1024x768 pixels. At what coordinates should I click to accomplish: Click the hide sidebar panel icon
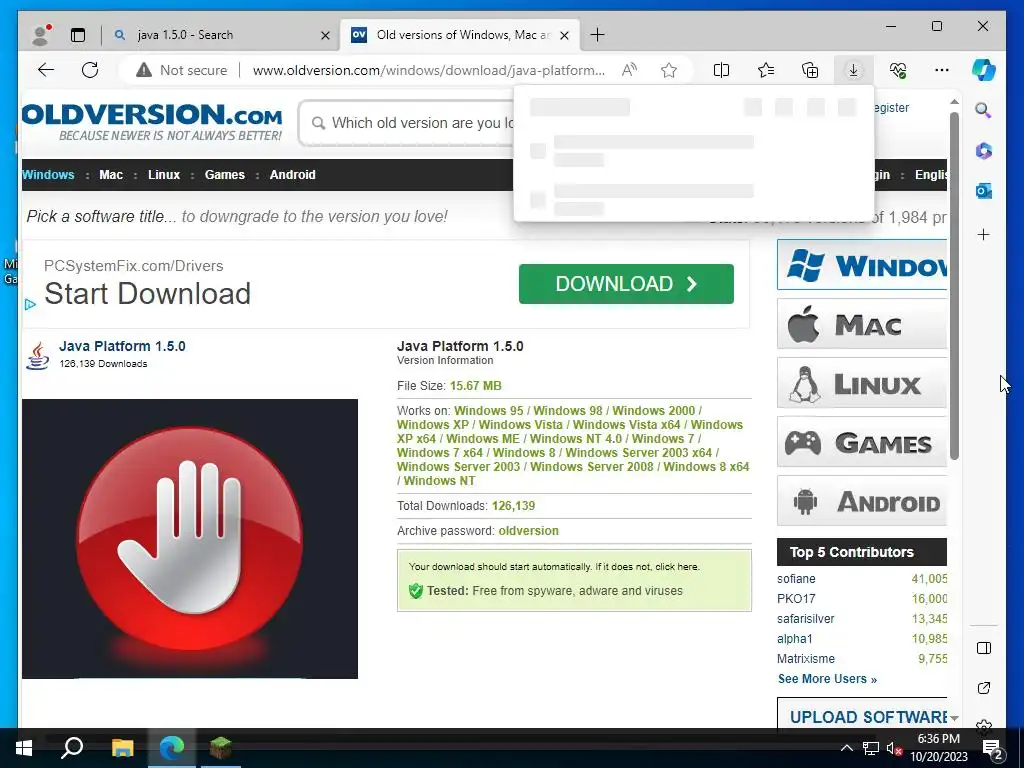point(984,648)
